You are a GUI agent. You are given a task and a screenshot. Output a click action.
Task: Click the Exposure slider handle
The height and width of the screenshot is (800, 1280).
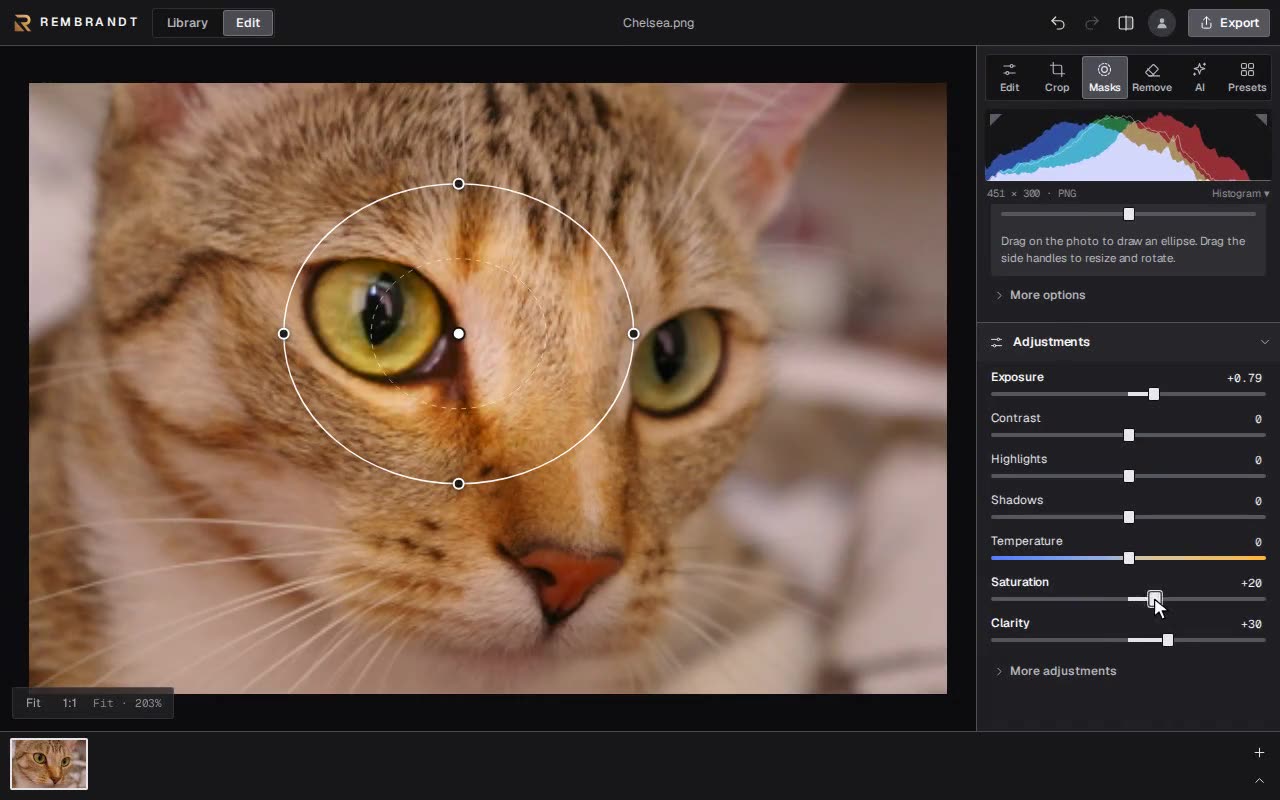pos(1154,394)
